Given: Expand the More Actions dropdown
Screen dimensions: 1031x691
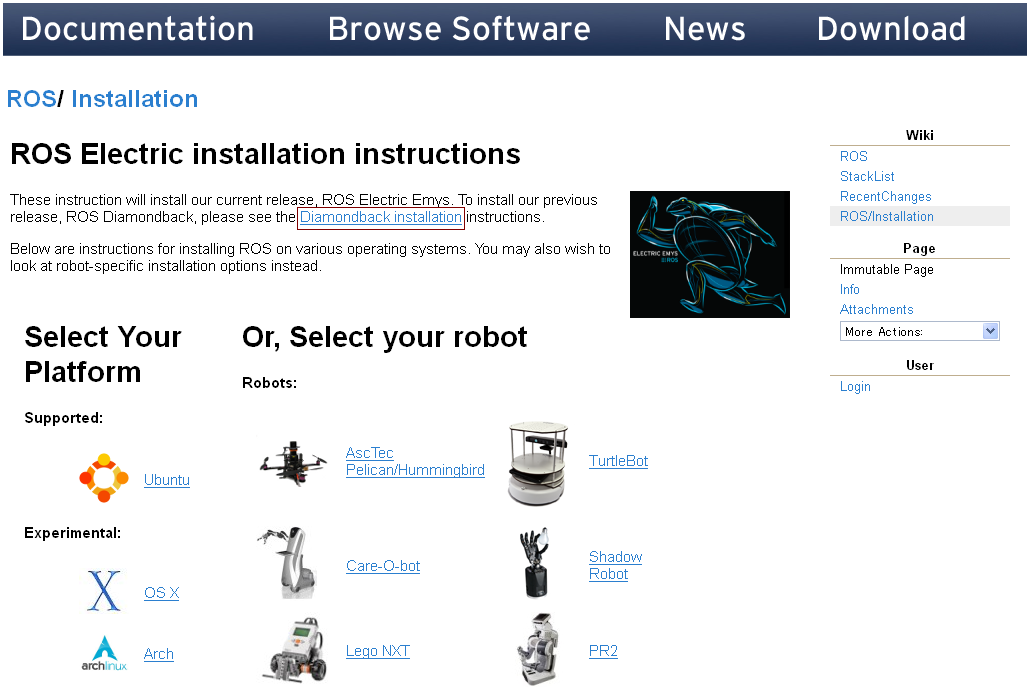Looking at the screenshot, I should click(919, 331).
